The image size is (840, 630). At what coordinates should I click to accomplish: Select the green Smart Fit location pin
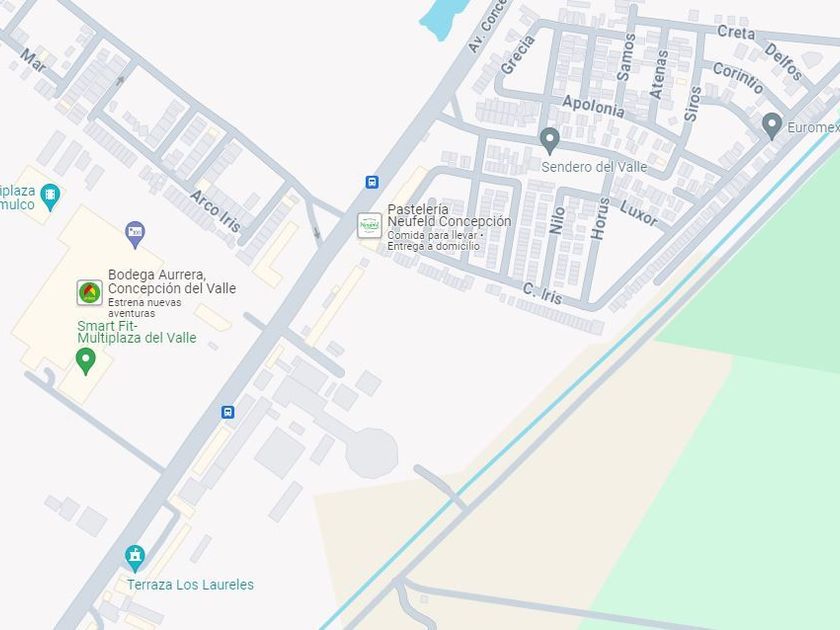pos(86,361)
